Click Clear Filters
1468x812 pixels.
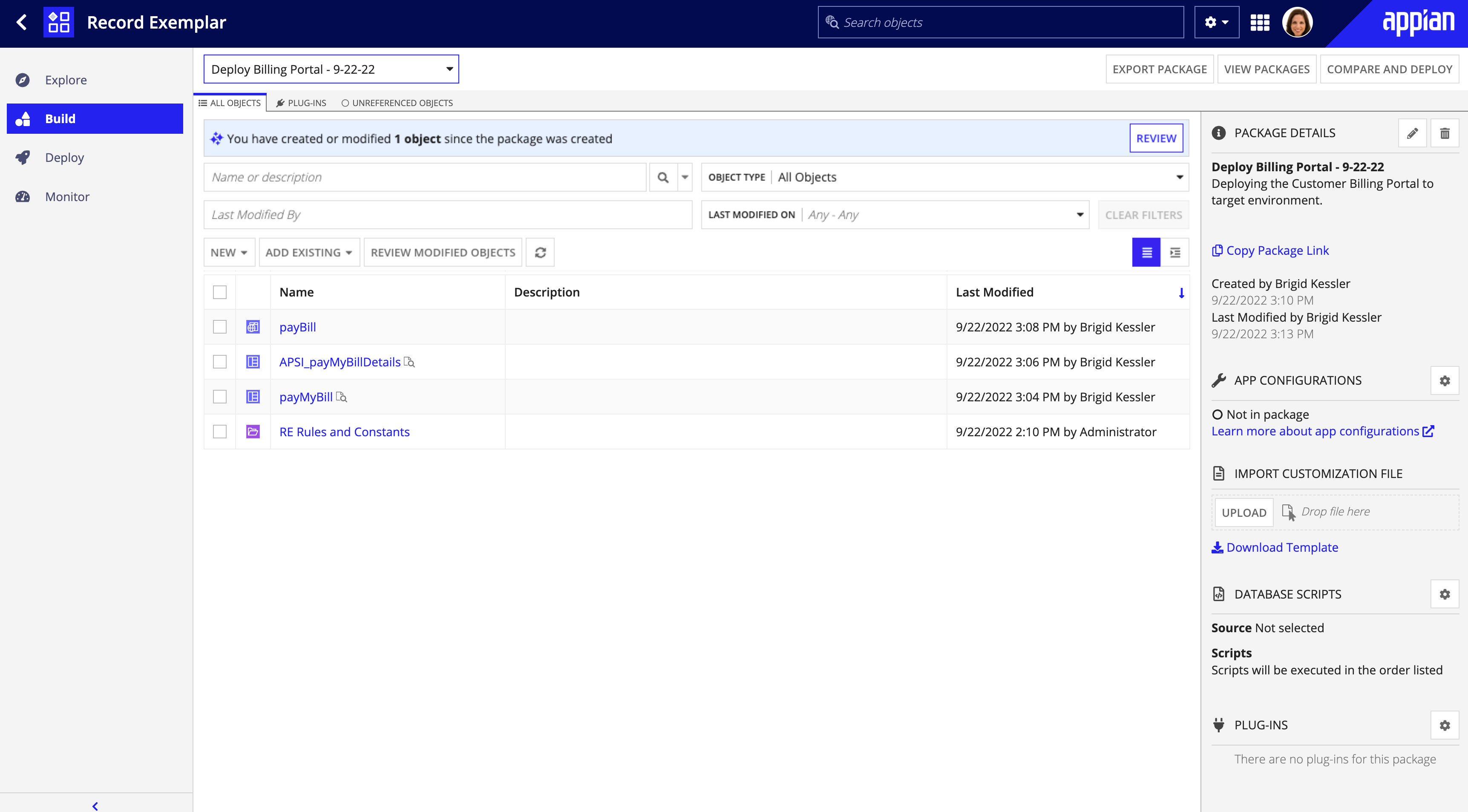(x=1143, y=215)
